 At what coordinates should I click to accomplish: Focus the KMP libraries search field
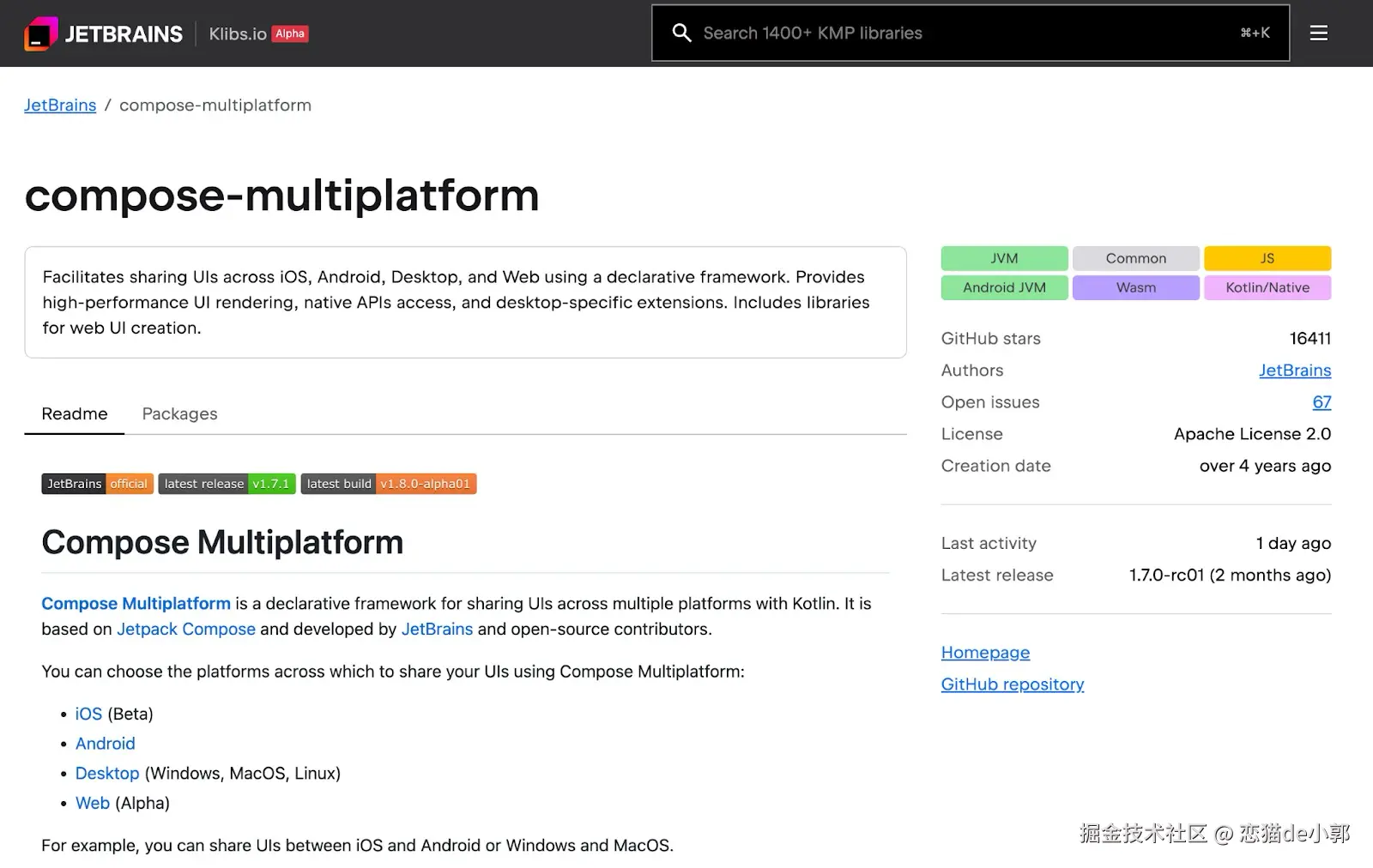click(x=961, y=33)
